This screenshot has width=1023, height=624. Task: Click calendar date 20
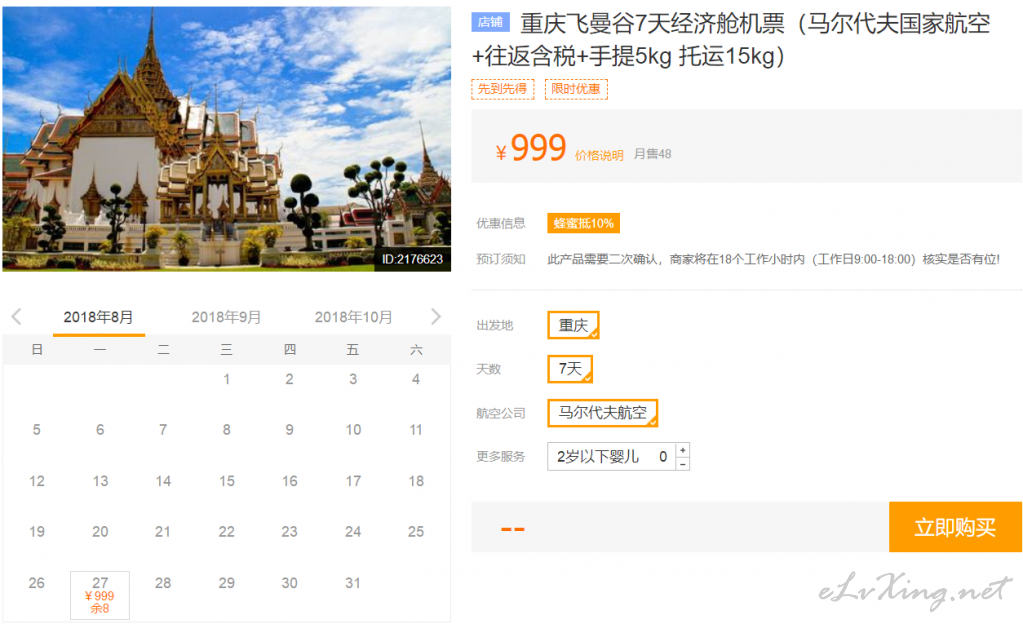pyautogui.click(x=100, y=532)
